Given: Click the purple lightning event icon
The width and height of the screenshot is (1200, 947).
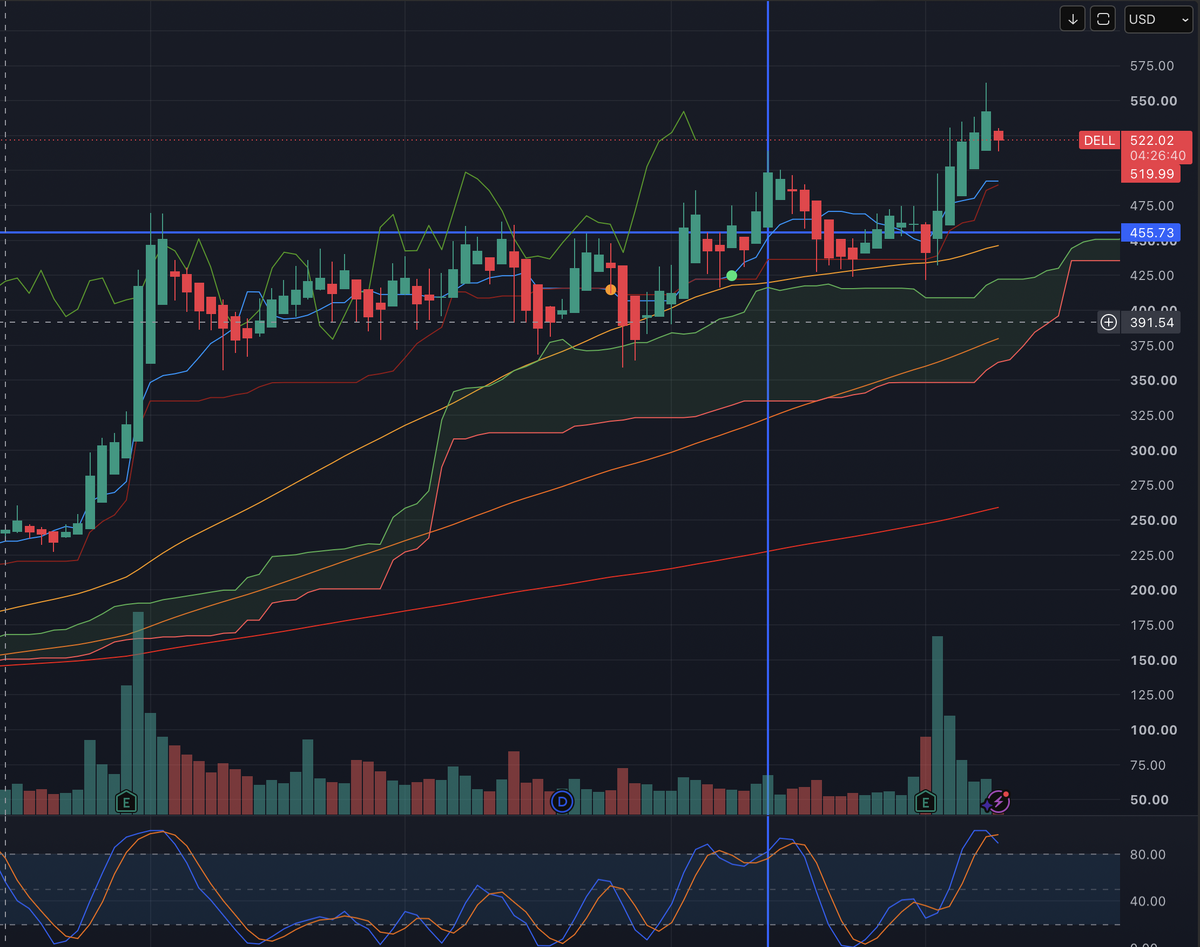Looking at the screenshot, I should click(x=998, y=801).
